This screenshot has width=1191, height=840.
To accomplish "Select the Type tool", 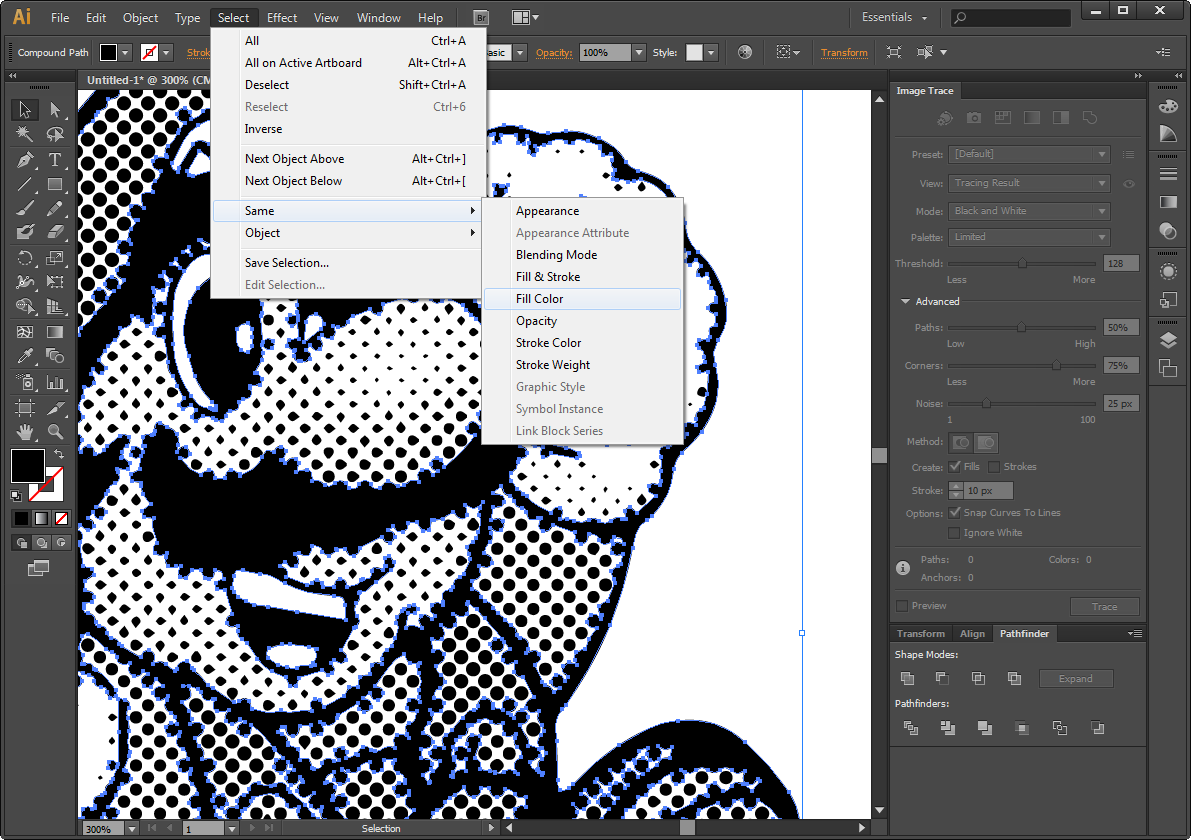I will (55, 159).
